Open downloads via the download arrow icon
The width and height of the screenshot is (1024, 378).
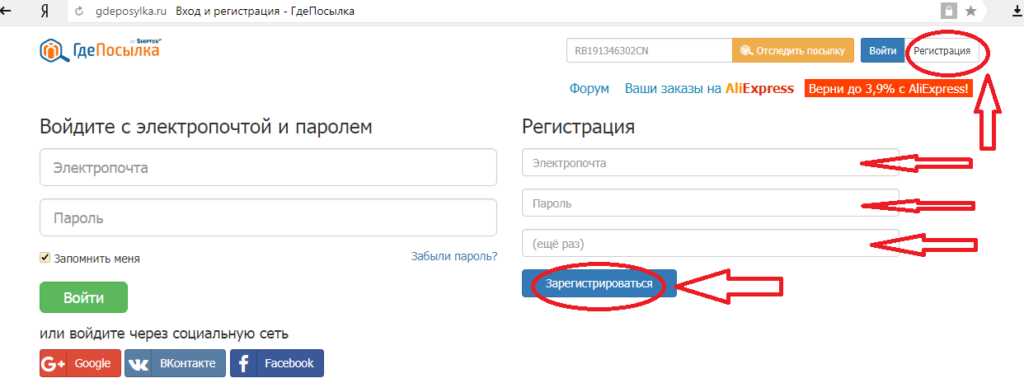(1017, 10)
